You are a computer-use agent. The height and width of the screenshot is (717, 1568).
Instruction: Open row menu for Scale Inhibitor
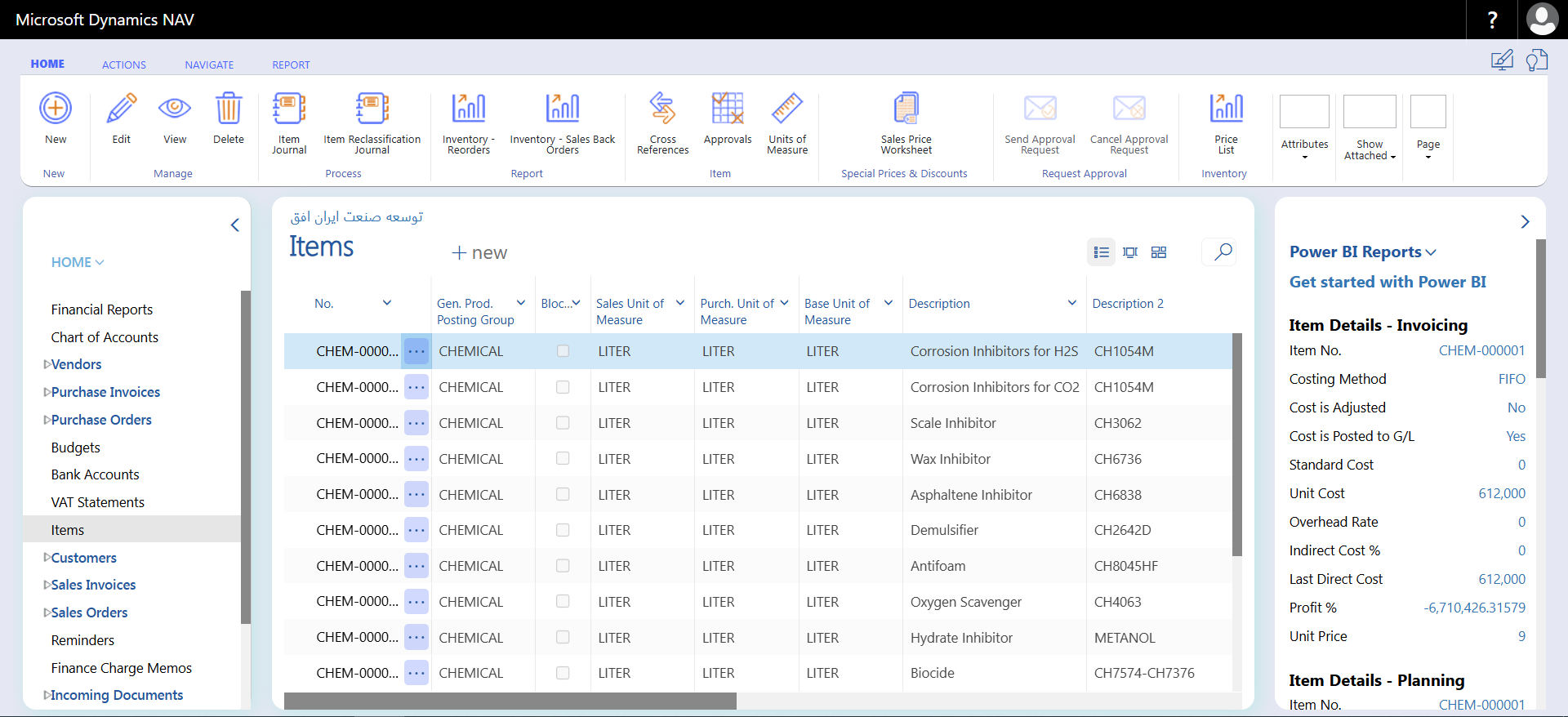[416, 423]
